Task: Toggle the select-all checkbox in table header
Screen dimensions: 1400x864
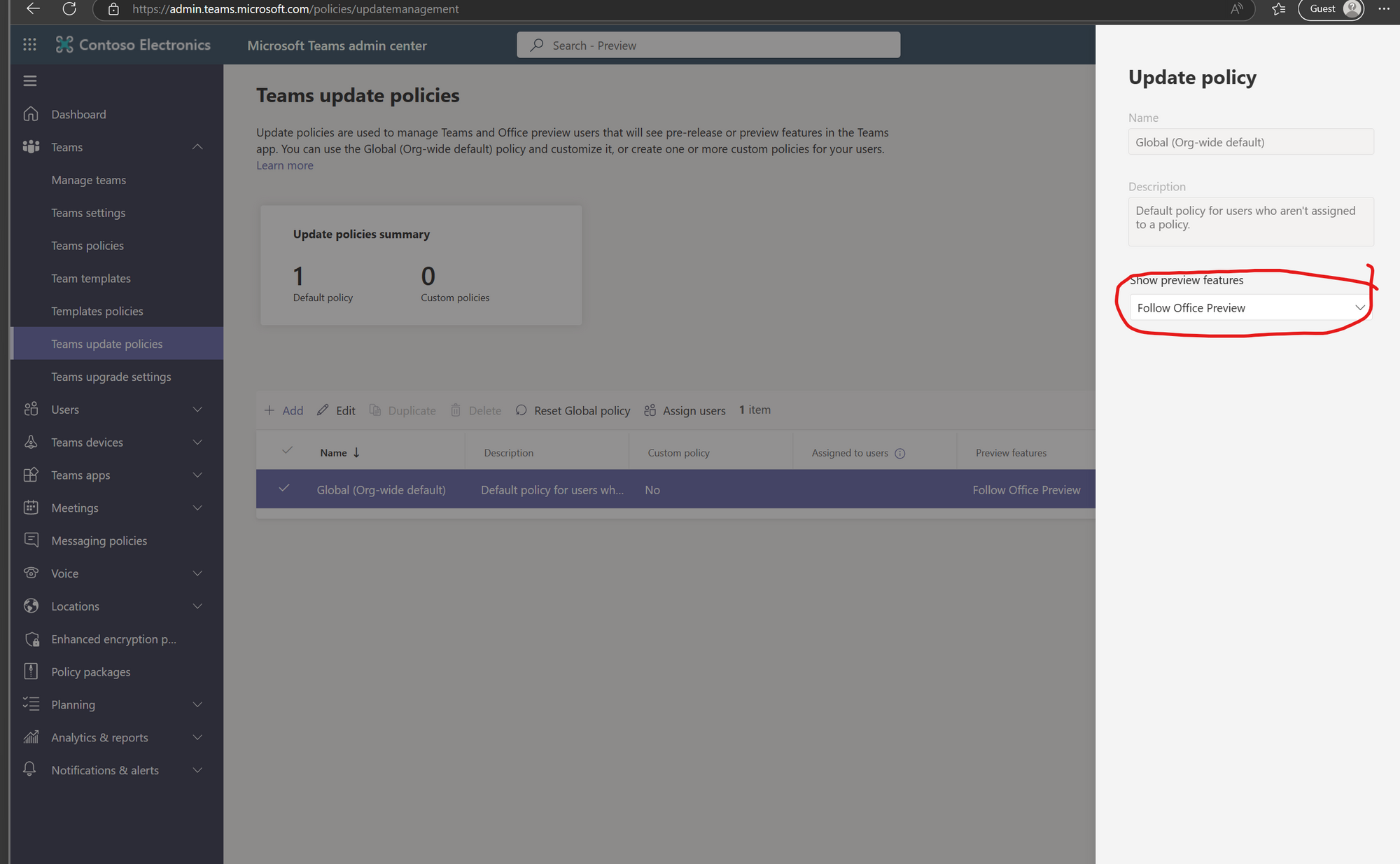Action: coord(286,452)
